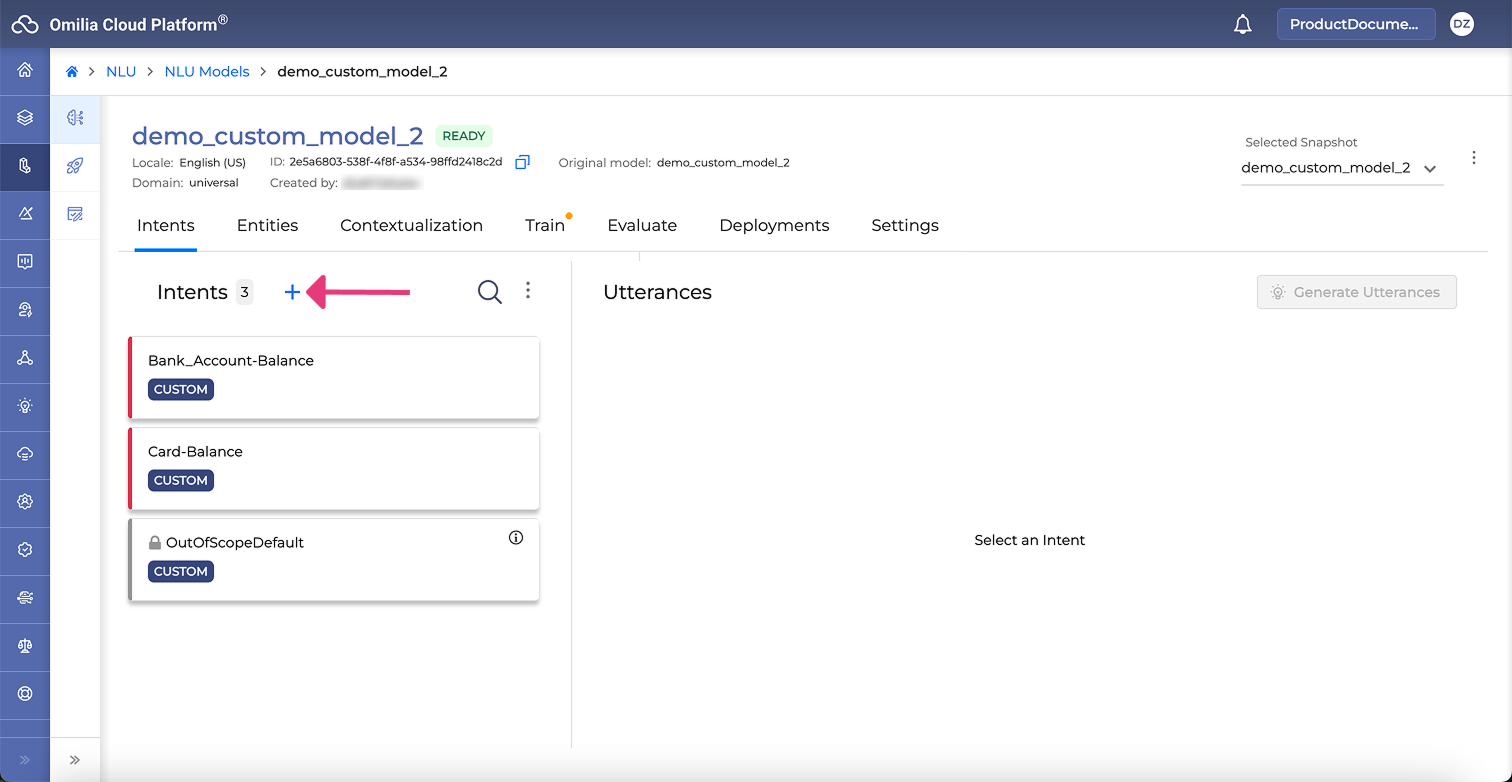Search intents with magnifier icon

click(489, 292)
